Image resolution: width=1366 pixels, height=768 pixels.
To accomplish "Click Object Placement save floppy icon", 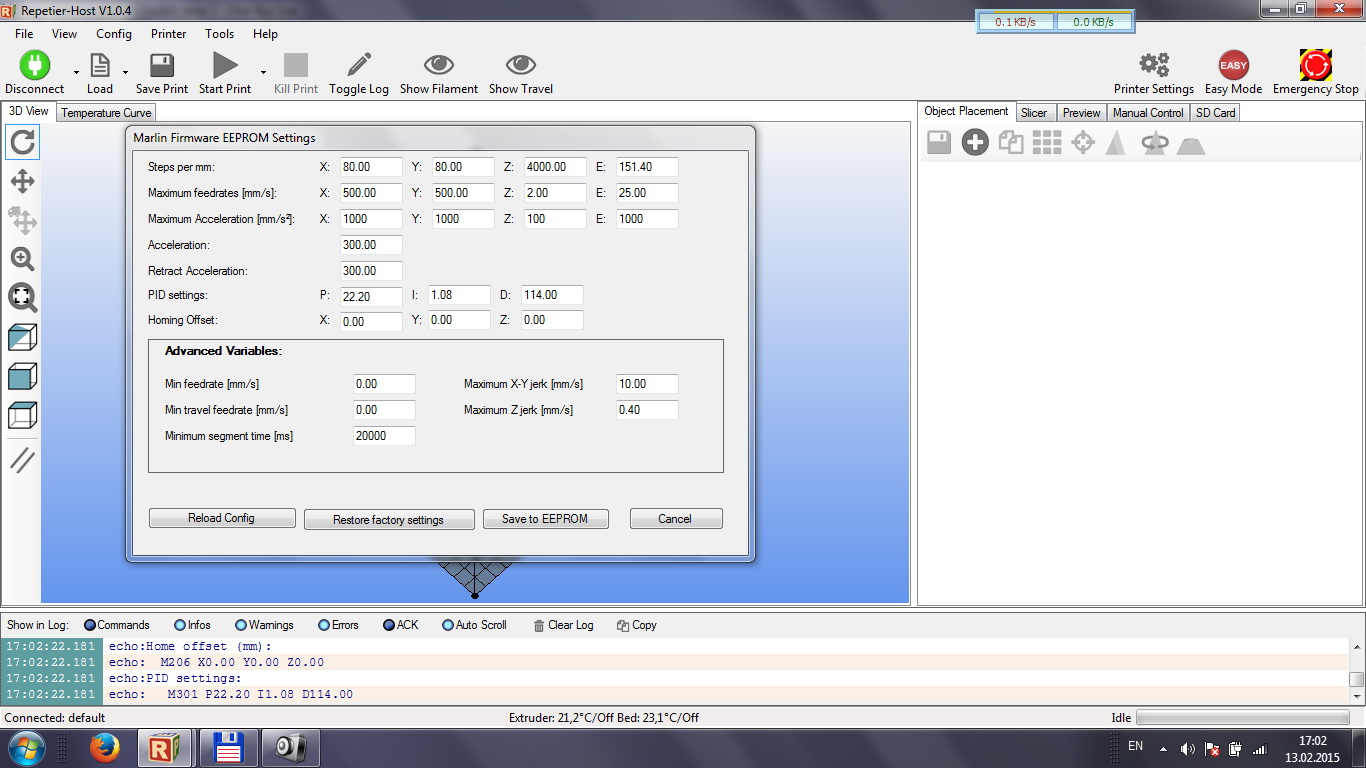I will tap(939, 143).
